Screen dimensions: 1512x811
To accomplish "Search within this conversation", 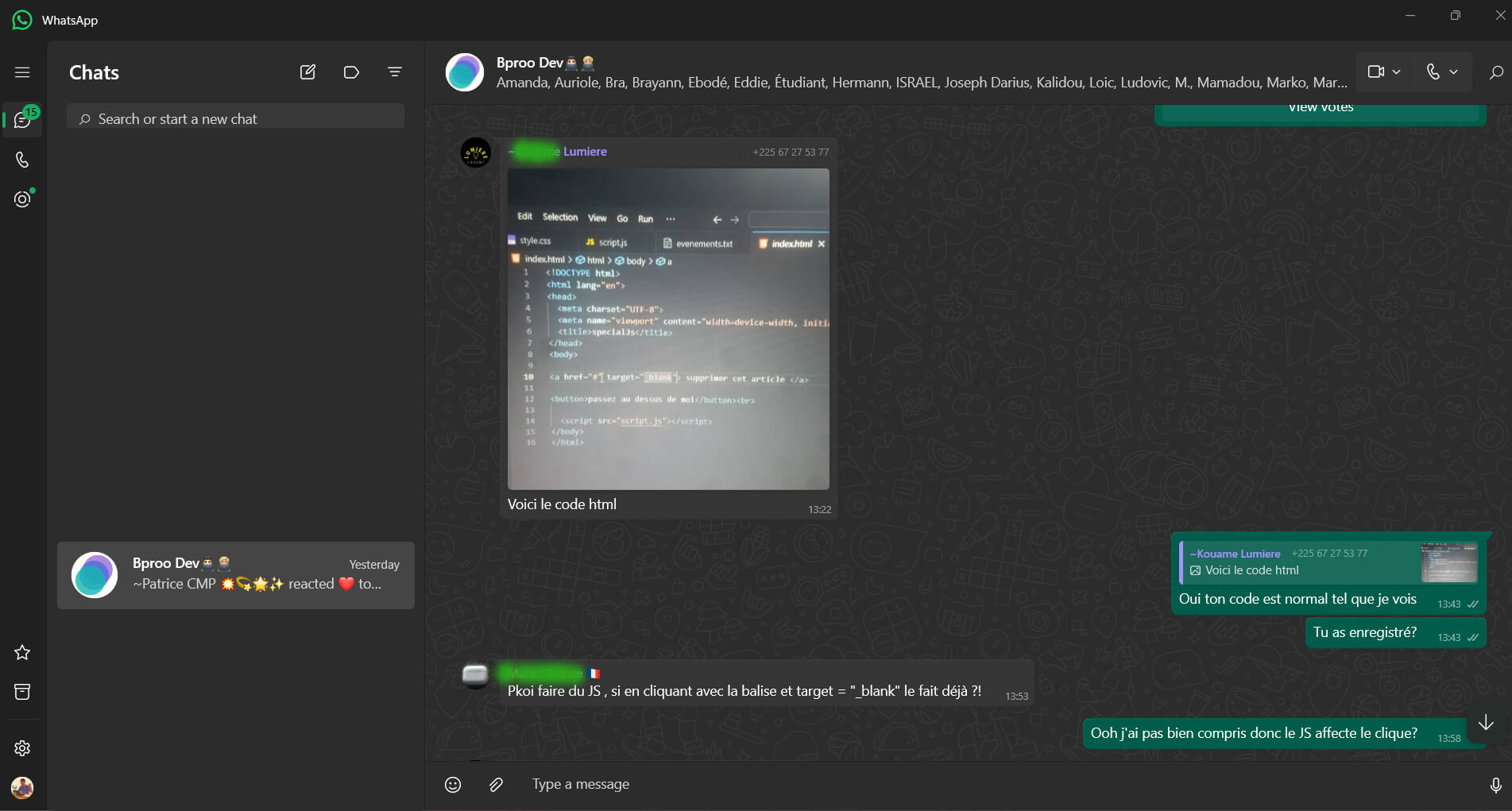I will tap(1496, 72).
